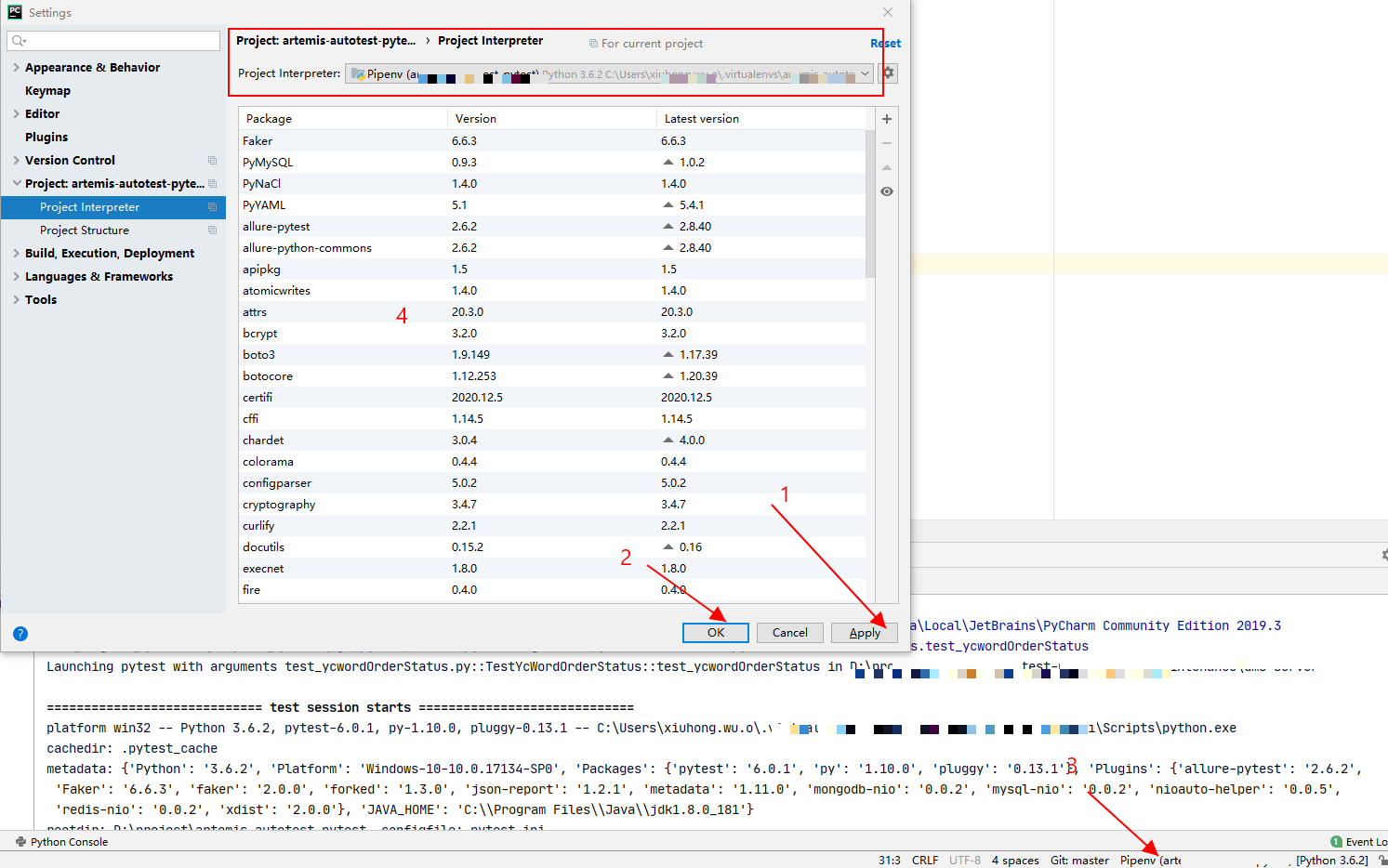Screen dimensions: 1388x868
Task: Toggle early release versions with the eye icon
Action: [x=886, y=191]
